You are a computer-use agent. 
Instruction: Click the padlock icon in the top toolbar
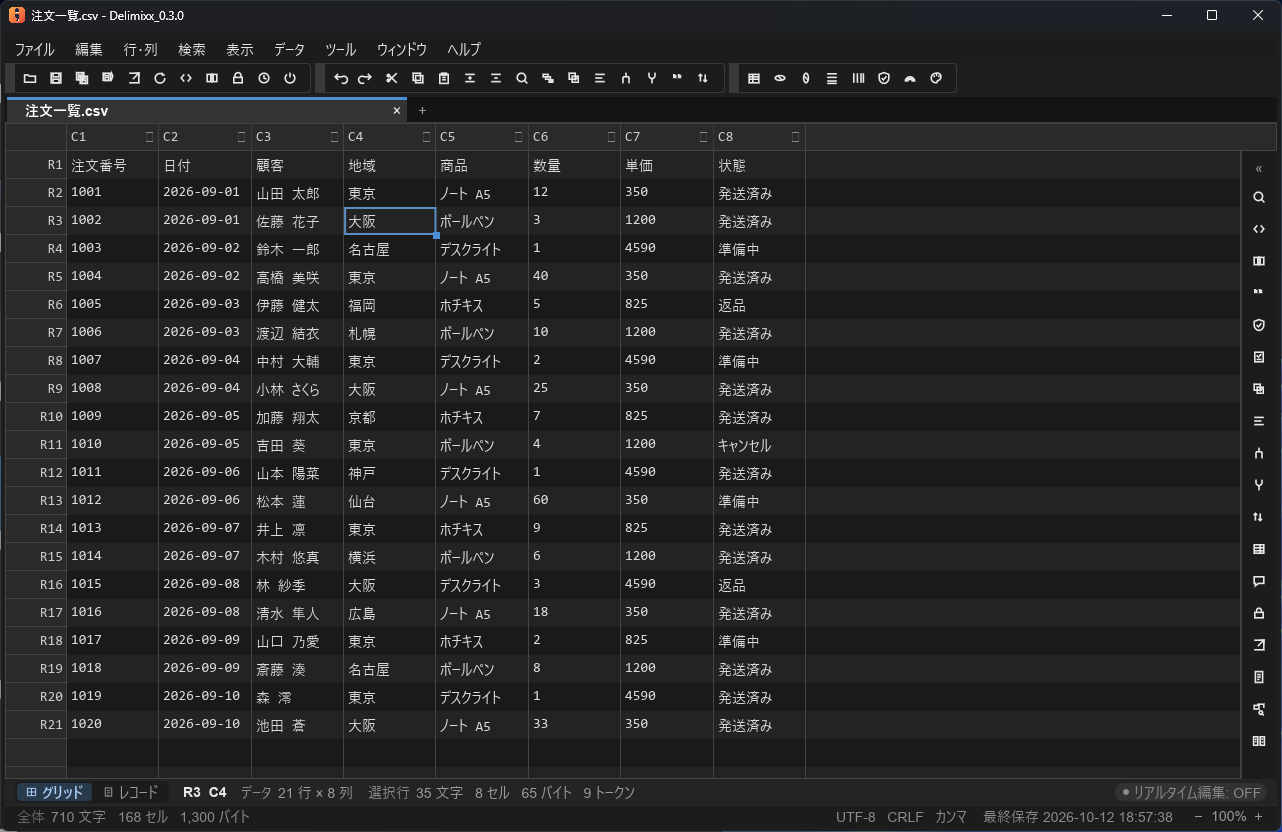pos(238,78)
